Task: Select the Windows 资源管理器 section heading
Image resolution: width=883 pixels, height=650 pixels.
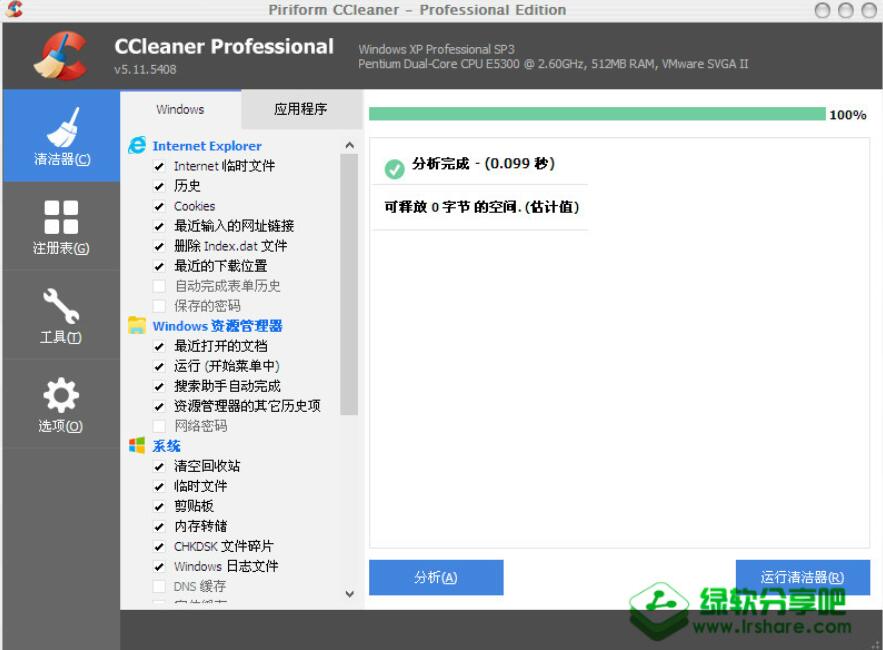Action: click(x=217, y=326)
